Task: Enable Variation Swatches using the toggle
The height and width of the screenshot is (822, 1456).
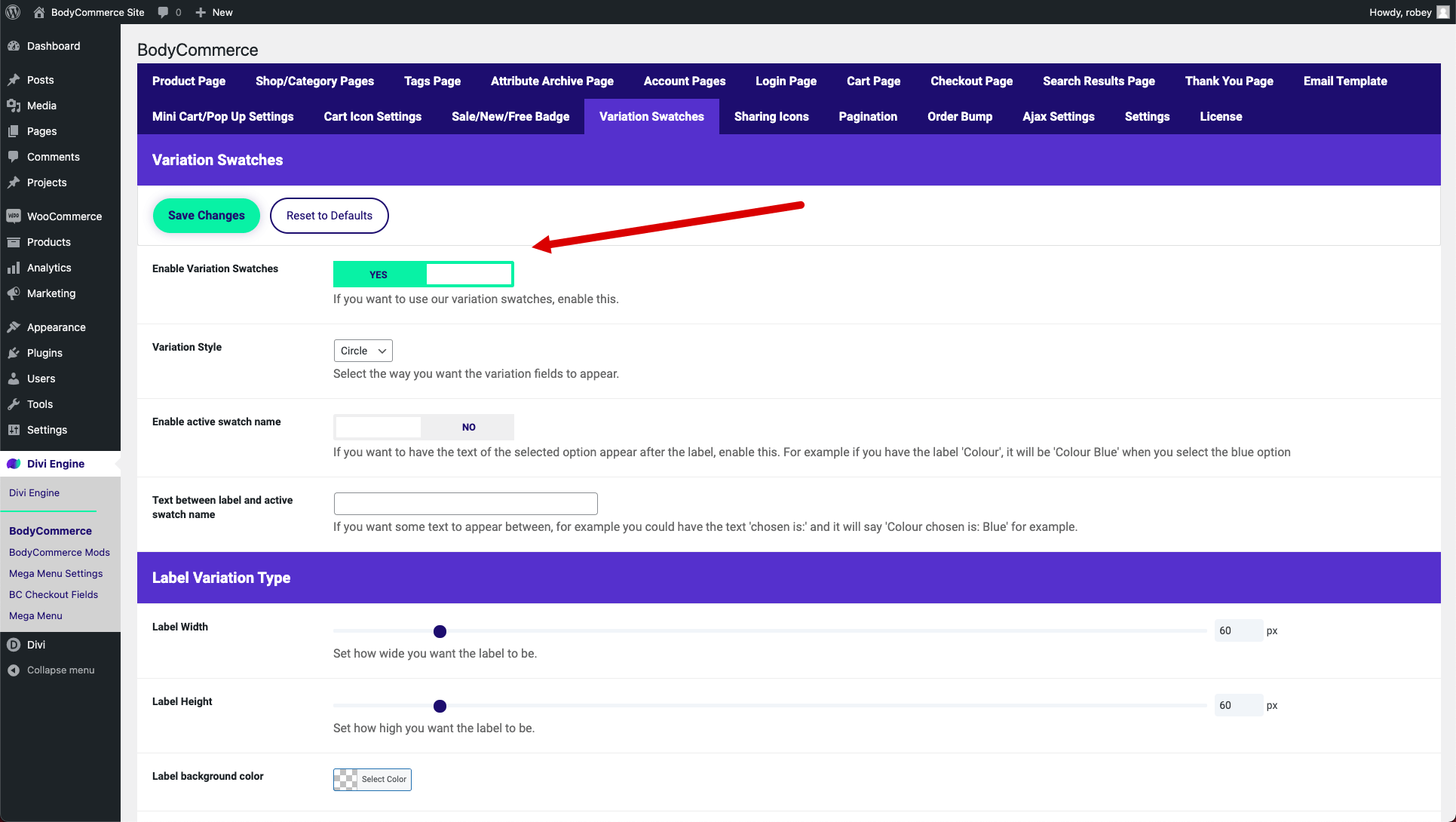Action: [423, 274]
